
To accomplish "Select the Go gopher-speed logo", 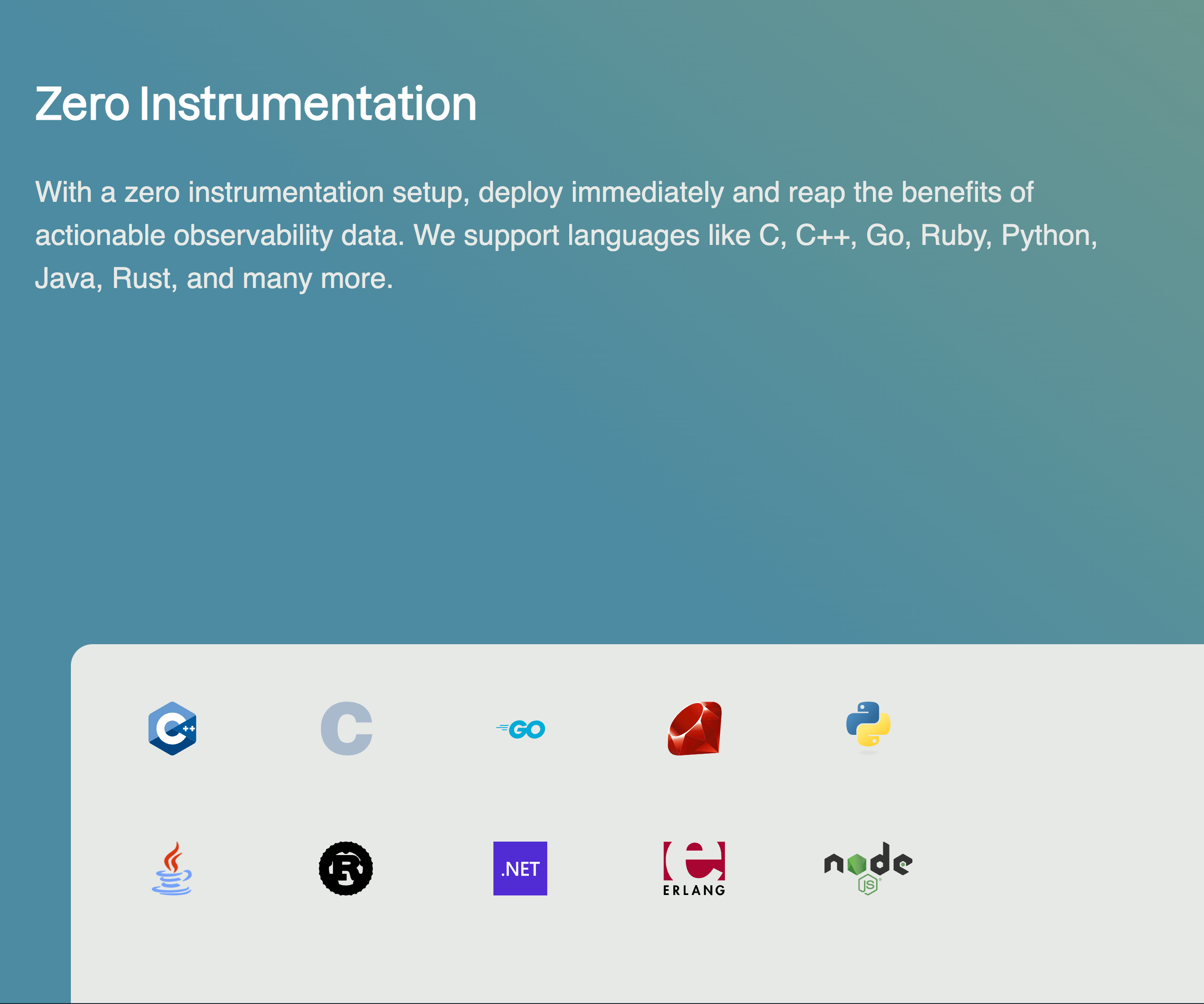I will (521, 729).
